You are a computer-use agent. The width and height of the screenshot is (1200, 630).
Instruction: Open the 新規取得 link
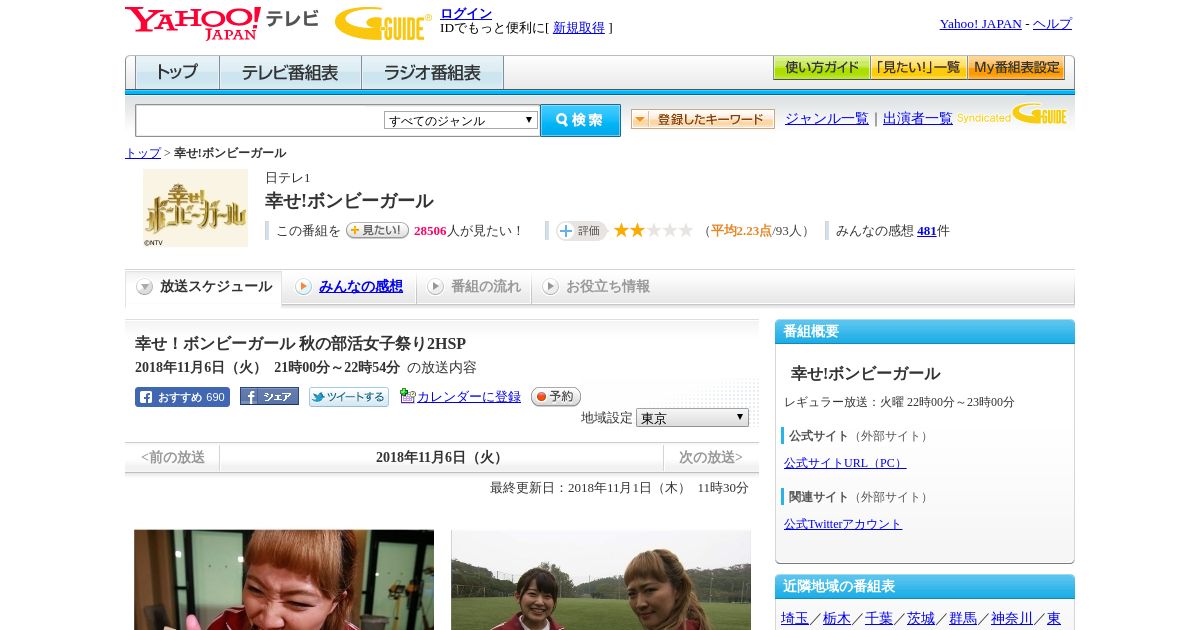point(579,28)
